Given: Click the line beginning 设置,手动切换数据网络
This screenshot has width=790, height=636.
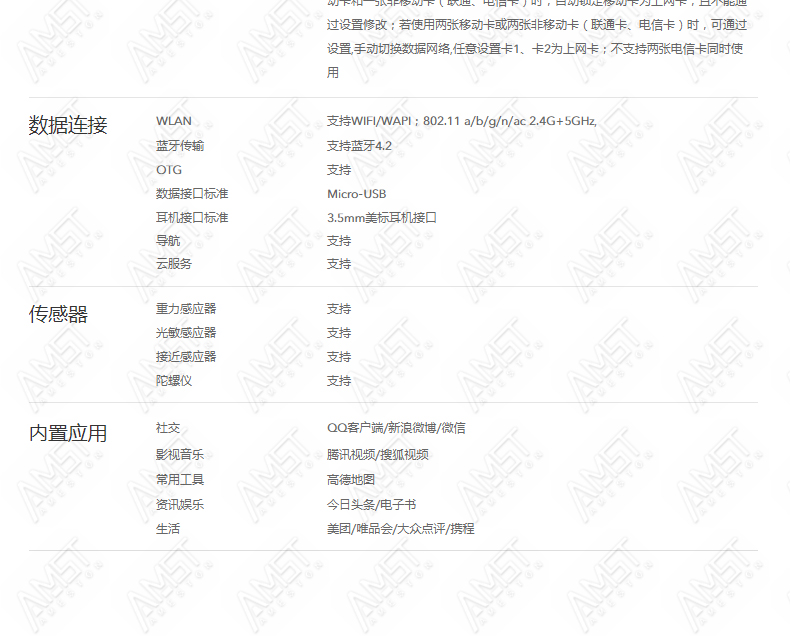Looking at the screenshot, I should pyautogui.click(x=535, y=49).
